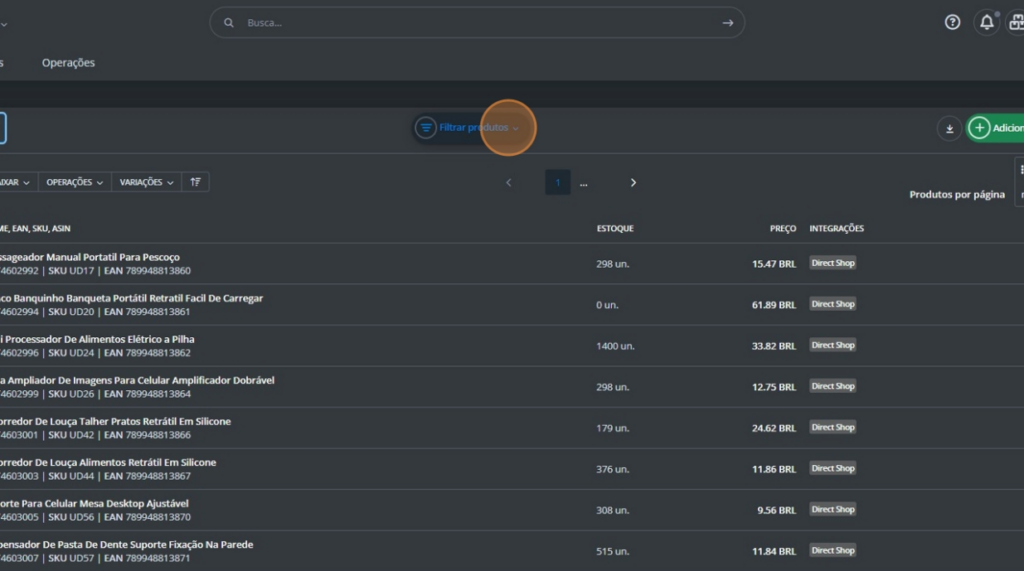Click the boxes icon in top-right corner

[1016, 22]
